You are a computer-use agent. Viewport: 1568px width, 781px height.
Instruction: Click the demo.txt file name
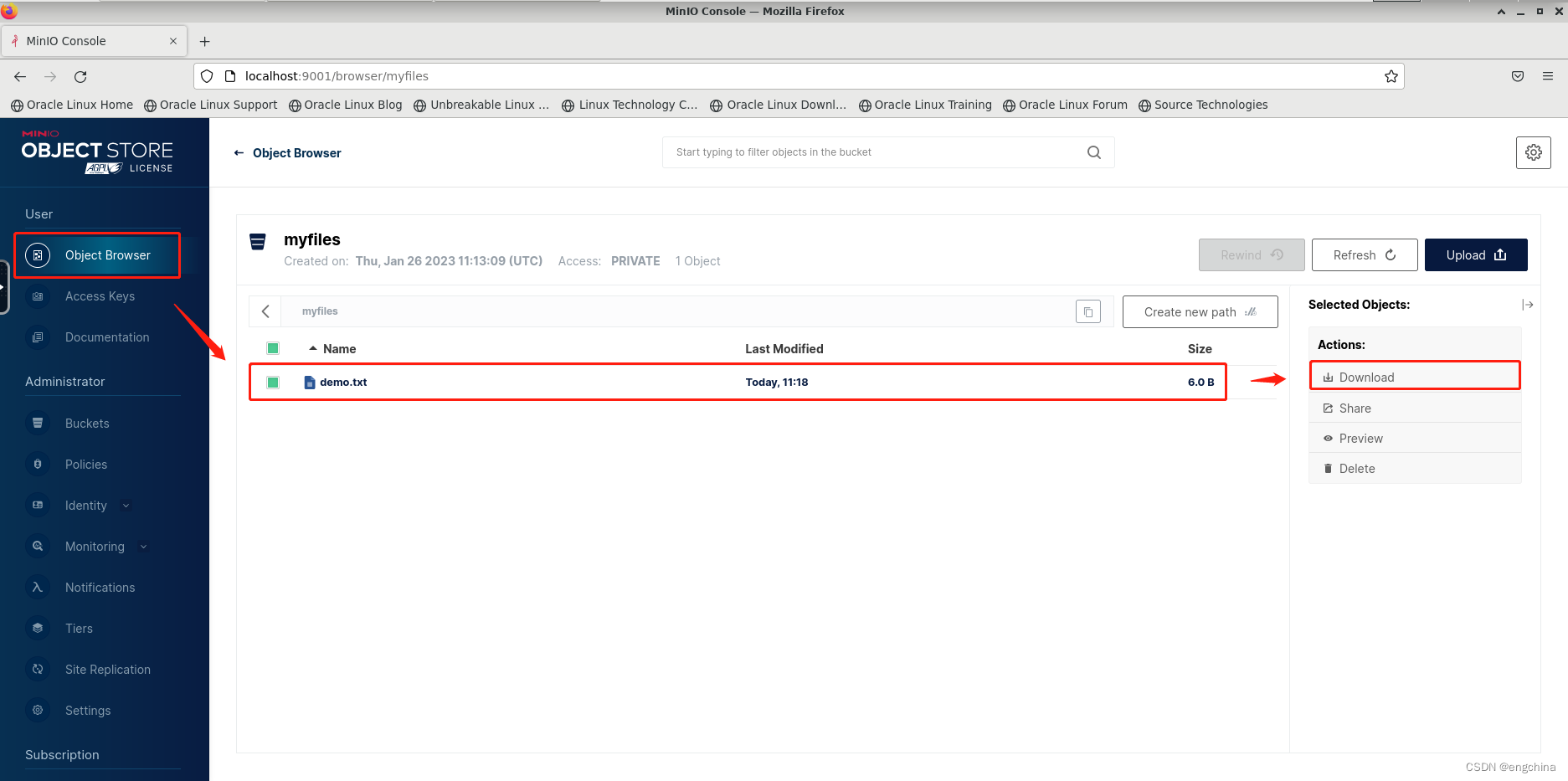(343, 383)
